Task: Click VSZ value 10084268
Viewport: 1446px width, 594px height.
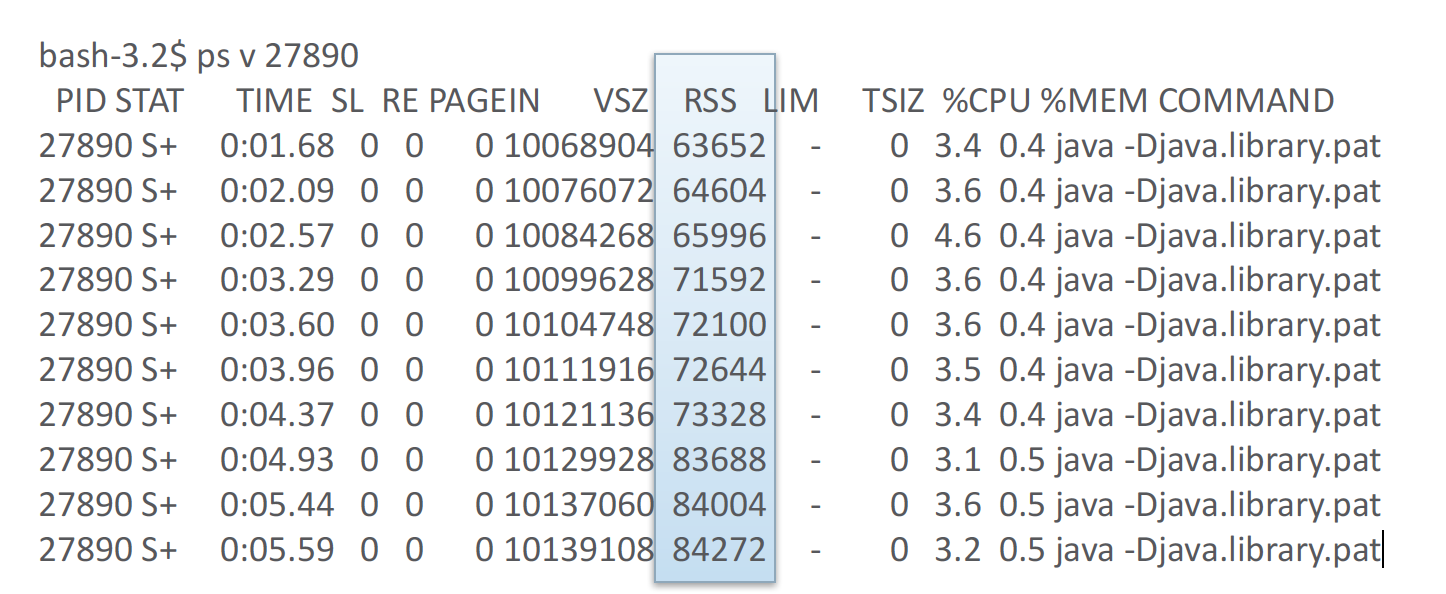Action: pyautogui.click(x=579, y=236)
